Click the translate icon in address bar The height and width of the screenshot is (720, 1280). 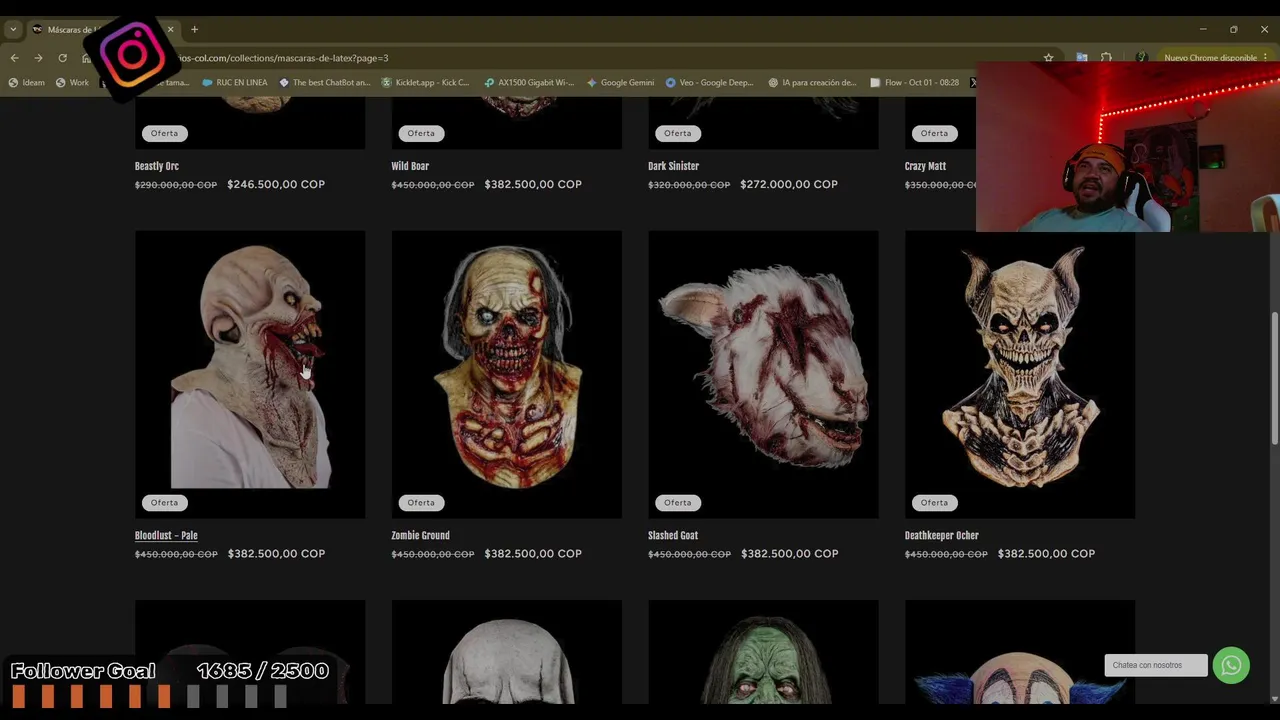pos(1081,58)
